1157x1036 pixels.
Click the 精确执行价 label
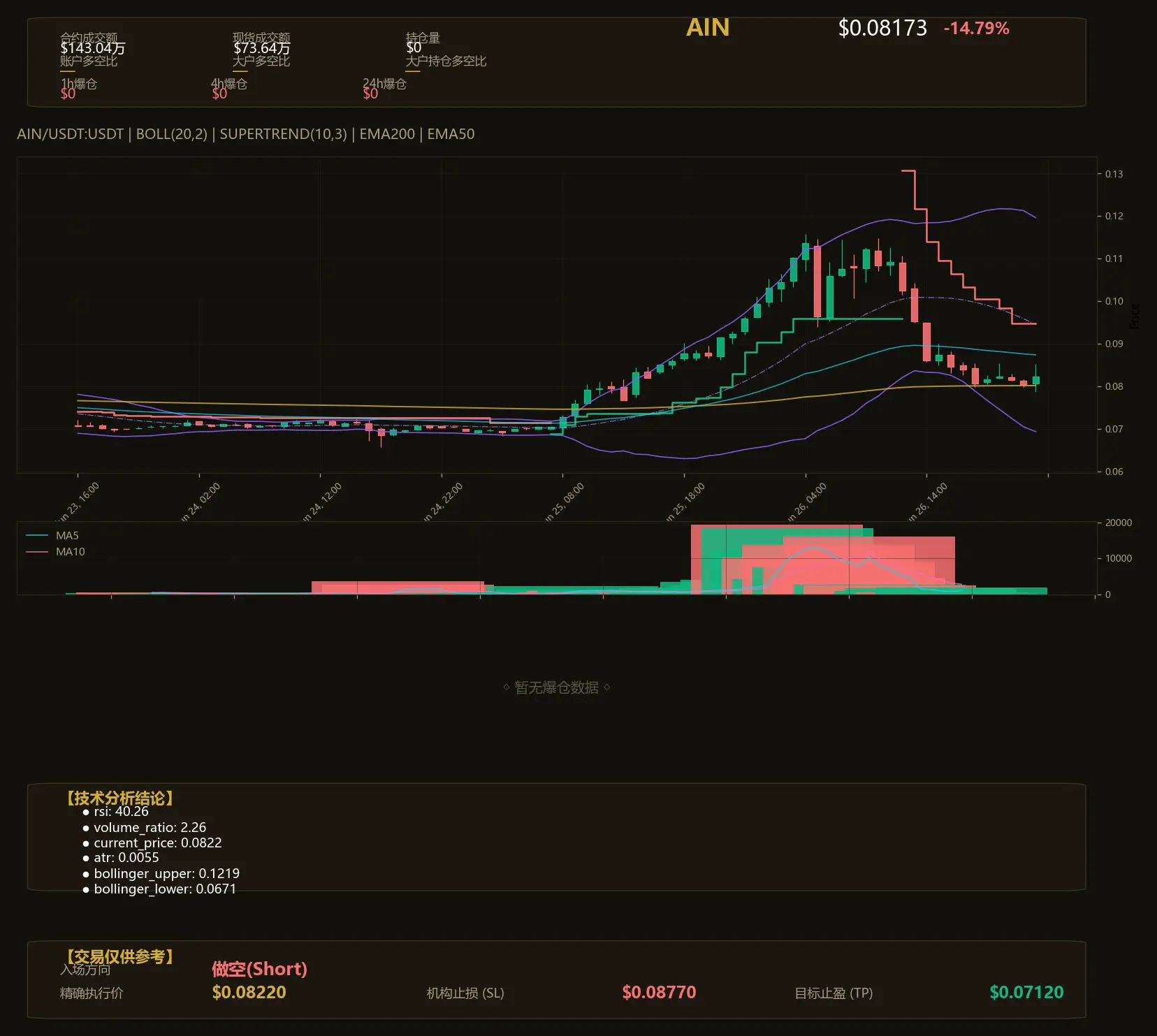(92, 993)
